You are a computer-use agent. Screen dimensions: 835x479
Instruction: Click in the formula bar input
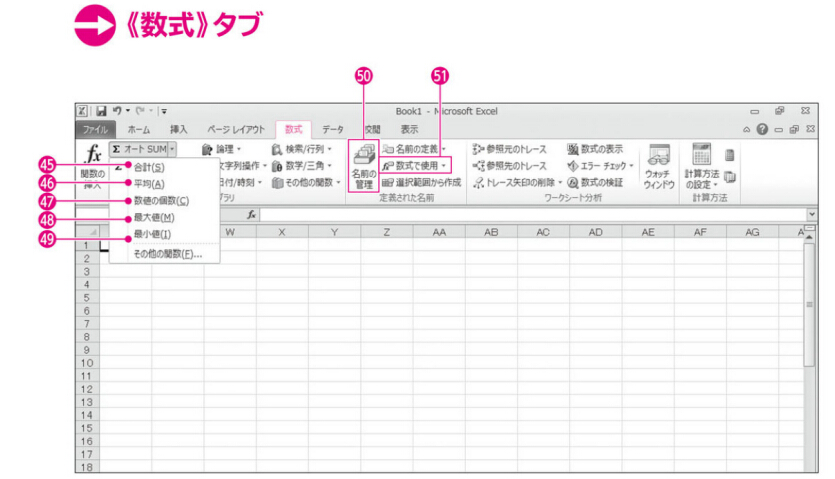click(x=533, y=214)
